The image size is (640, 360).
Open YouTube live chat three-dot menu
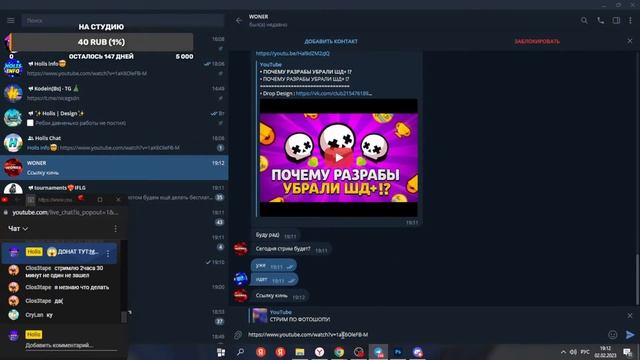point(116,229)
